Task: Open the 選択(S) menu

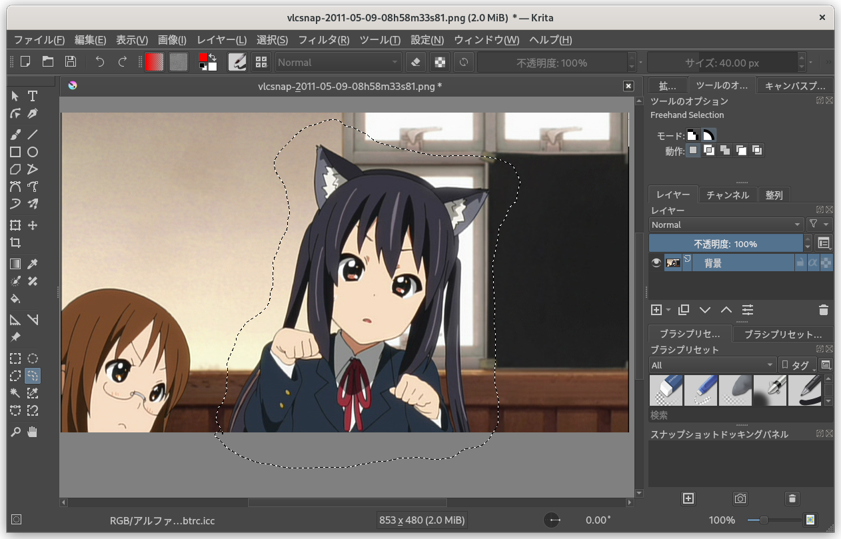Action: coord(272,40)
